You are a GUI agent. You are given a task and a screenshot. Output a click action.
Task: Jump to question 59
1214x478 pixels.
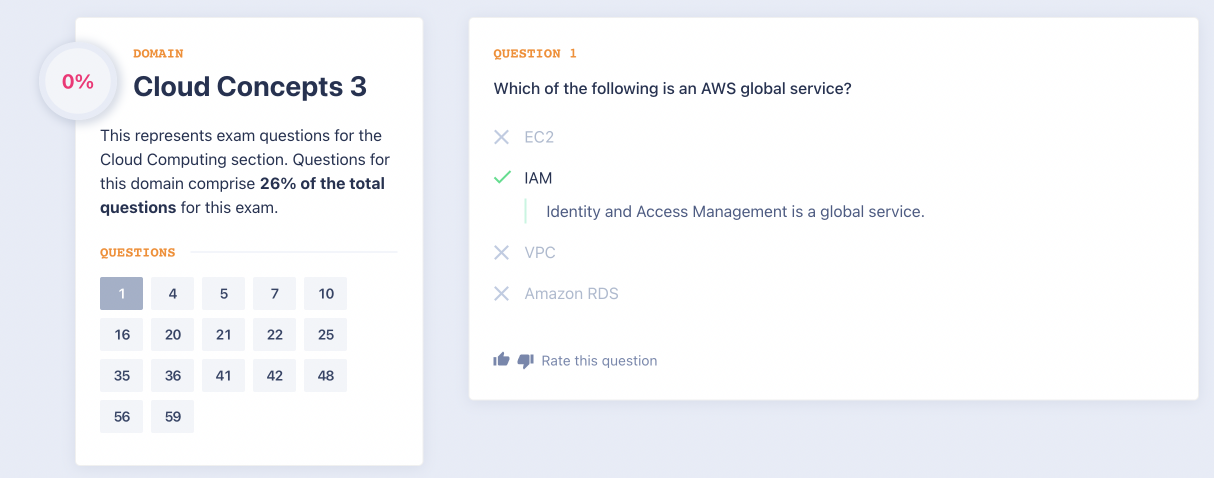173,417
